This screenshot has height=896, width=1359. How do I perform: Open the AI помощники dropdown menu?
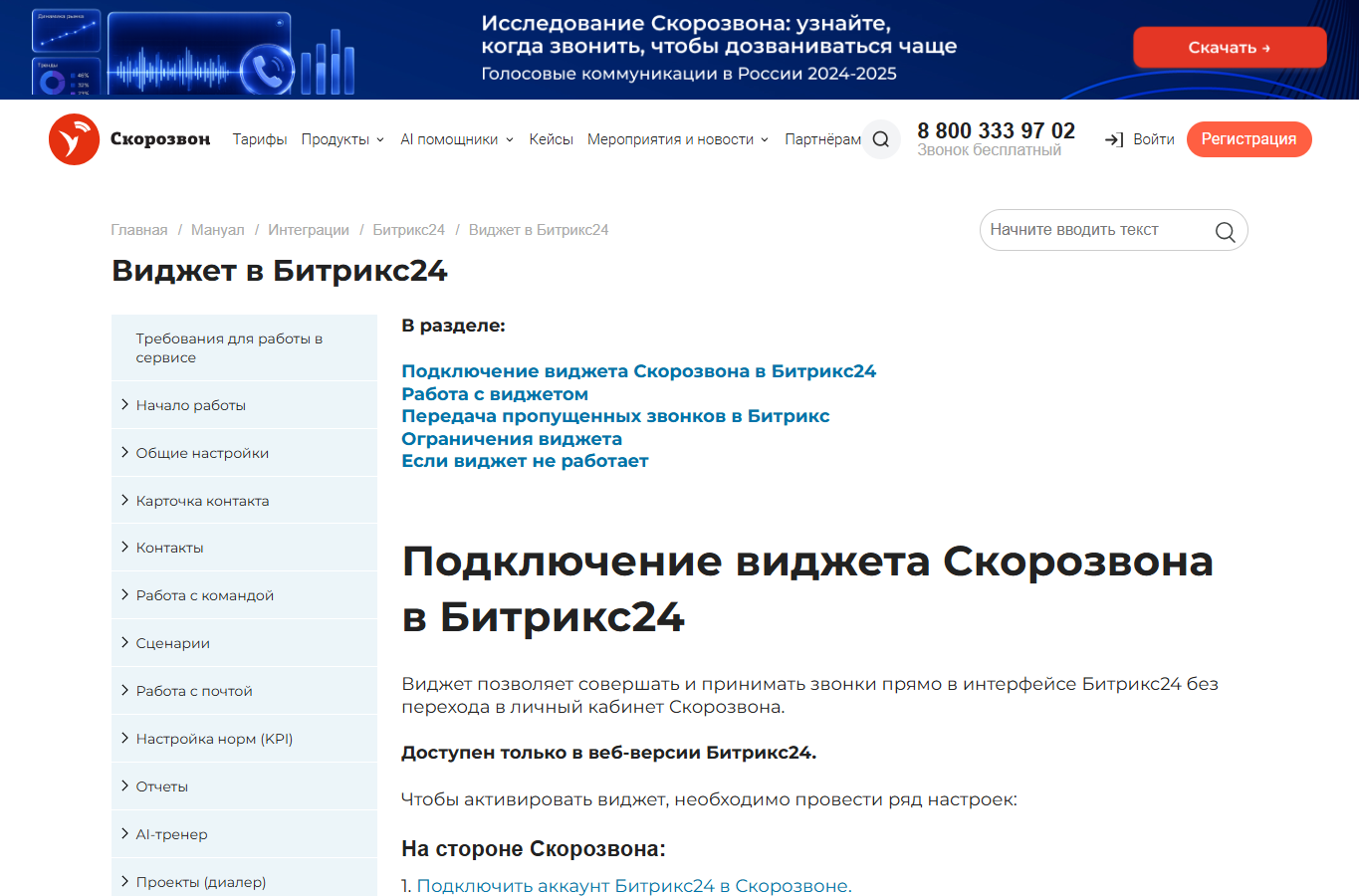[x=457, y=139]
